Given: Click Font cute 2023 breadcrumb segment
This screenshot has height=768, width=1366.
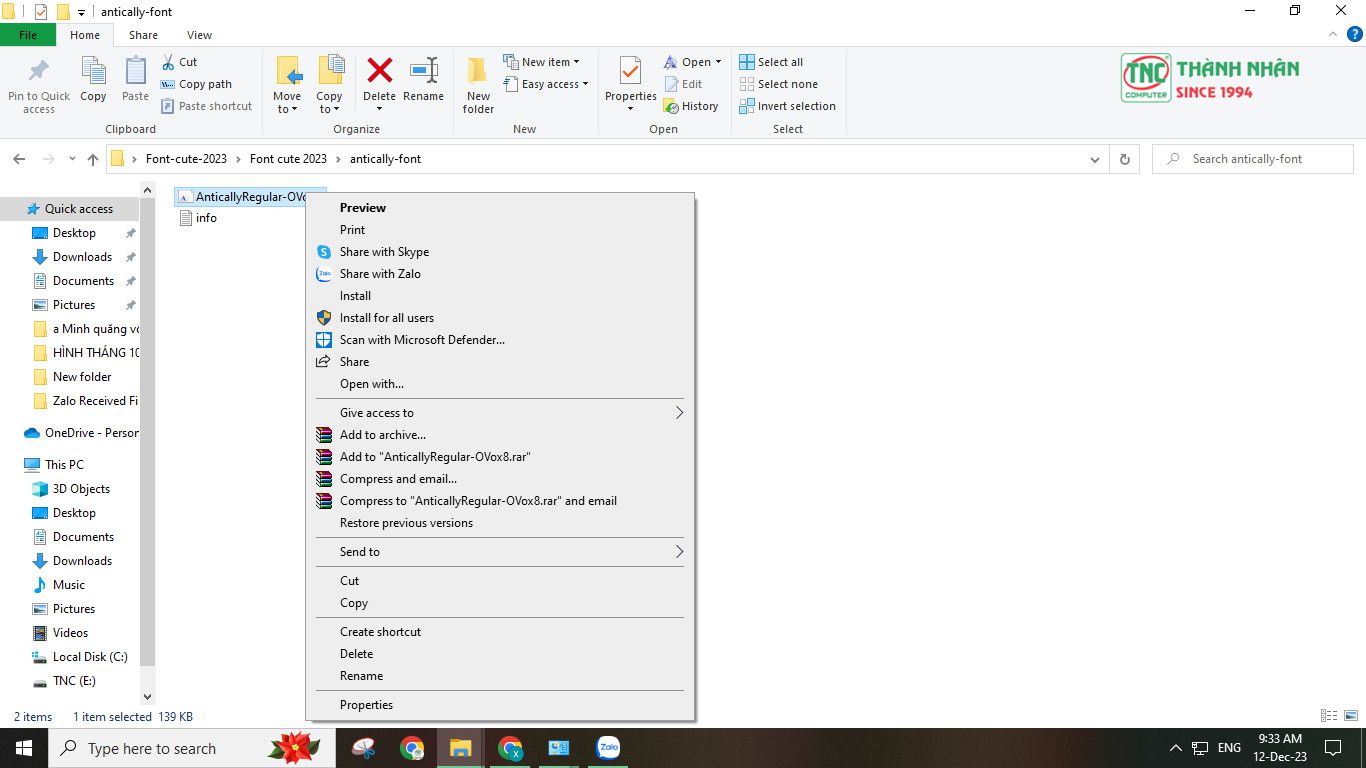Looking at the screenshot, I should (x=288, y=159).
